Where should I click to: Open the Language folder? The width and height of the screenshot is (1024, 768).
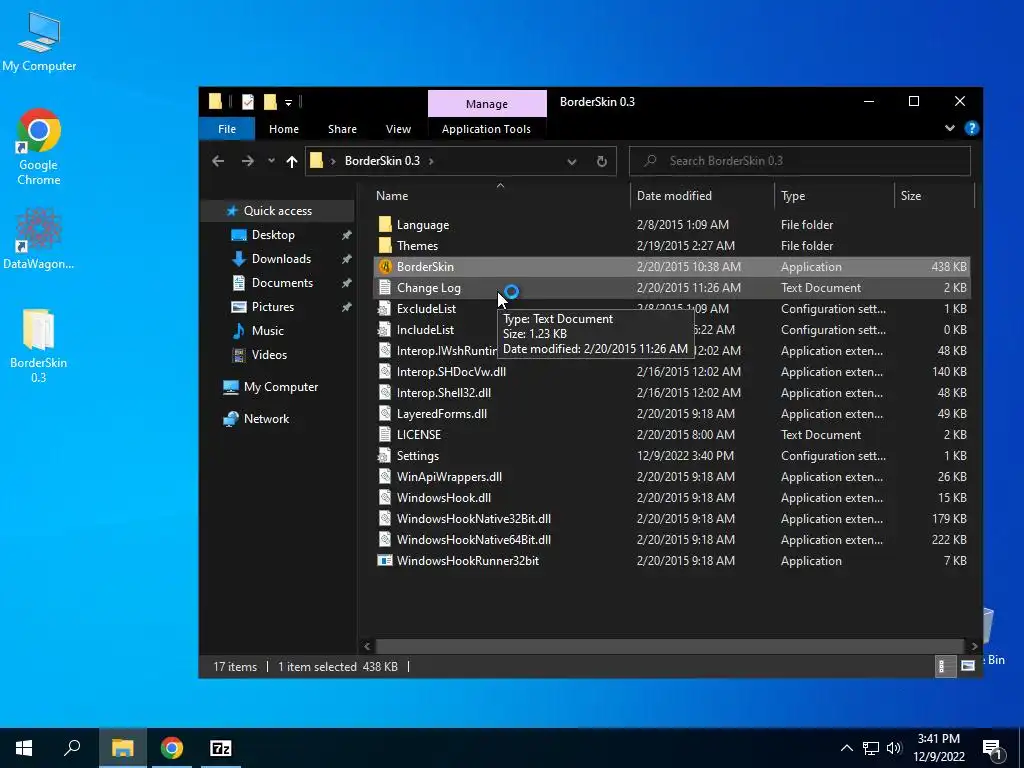click(x=671, y=225)
